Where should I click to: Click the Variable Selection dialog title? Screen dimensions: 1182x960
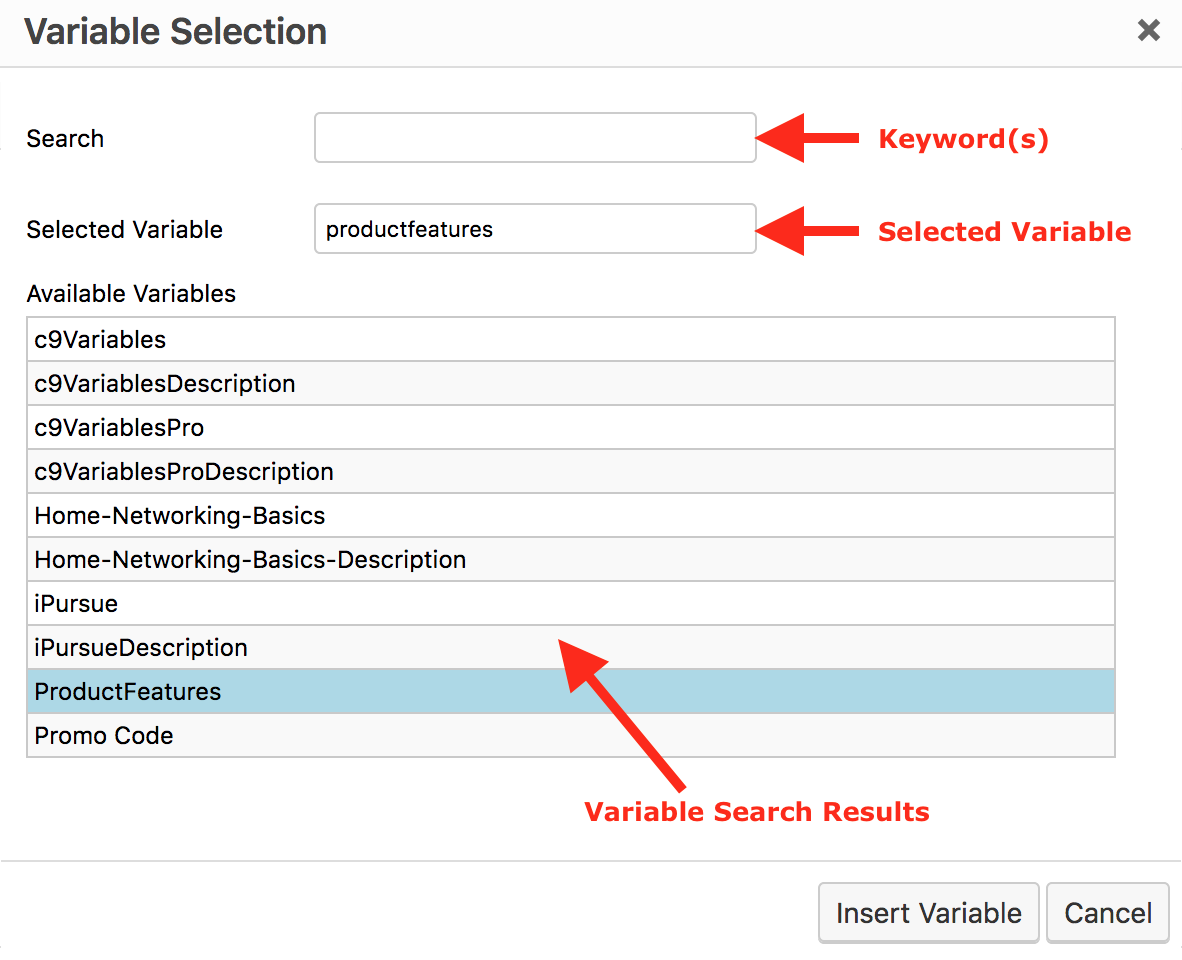pyautogui.click(x=176, y=32)
